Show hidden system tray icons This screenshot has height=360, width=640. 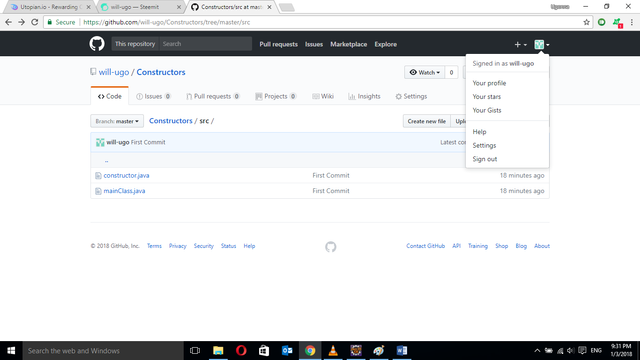tap(537, 351)
